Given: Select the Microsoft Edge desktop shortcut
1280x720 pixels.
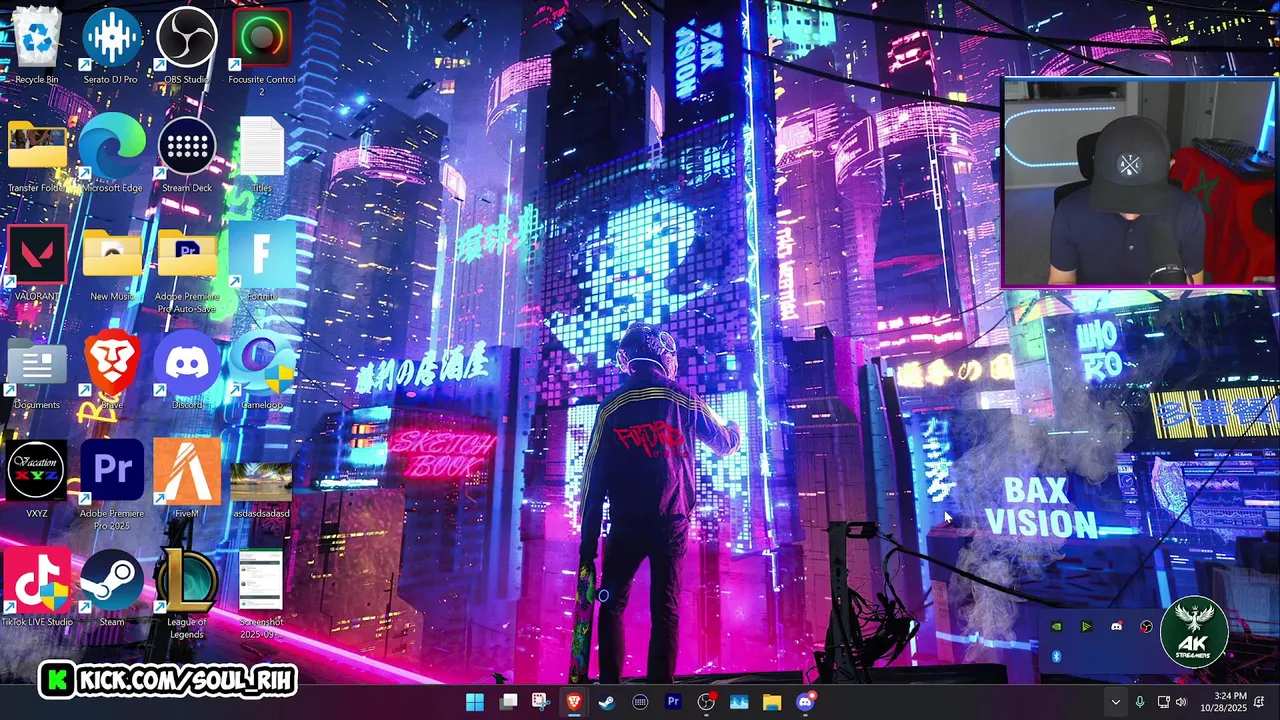Looking at the screenshot, I should coord(112,155).
